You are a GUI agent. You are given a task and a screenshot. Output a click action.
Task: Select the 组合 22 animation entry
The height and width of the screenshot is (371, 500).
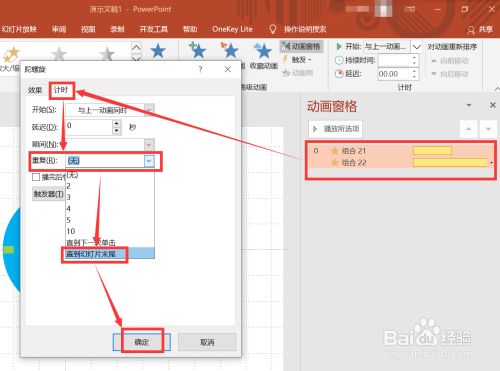[401, 163]
